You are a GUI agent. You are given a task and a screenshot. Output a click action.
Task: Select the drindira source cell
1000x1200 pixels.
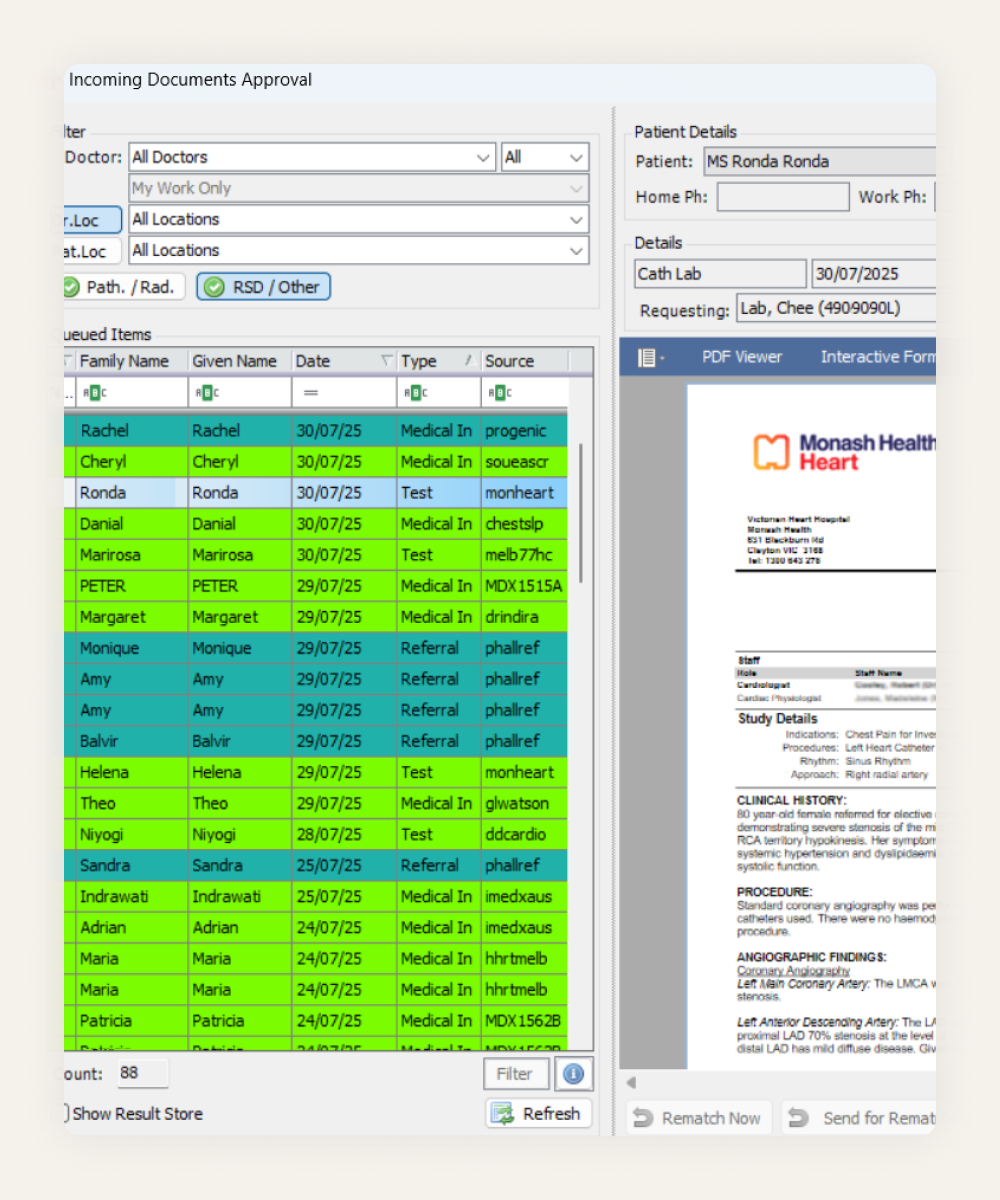pyautogui.click(x=524, y=617)
